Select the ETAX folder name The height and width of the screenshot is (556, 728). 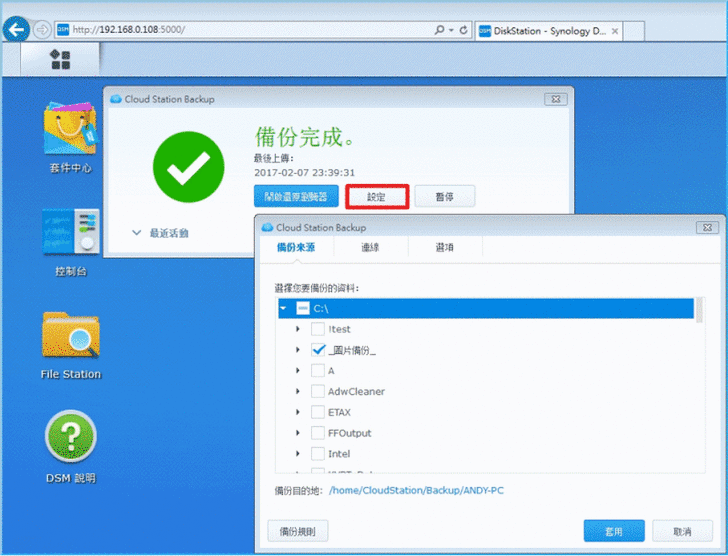pos(339,413)
